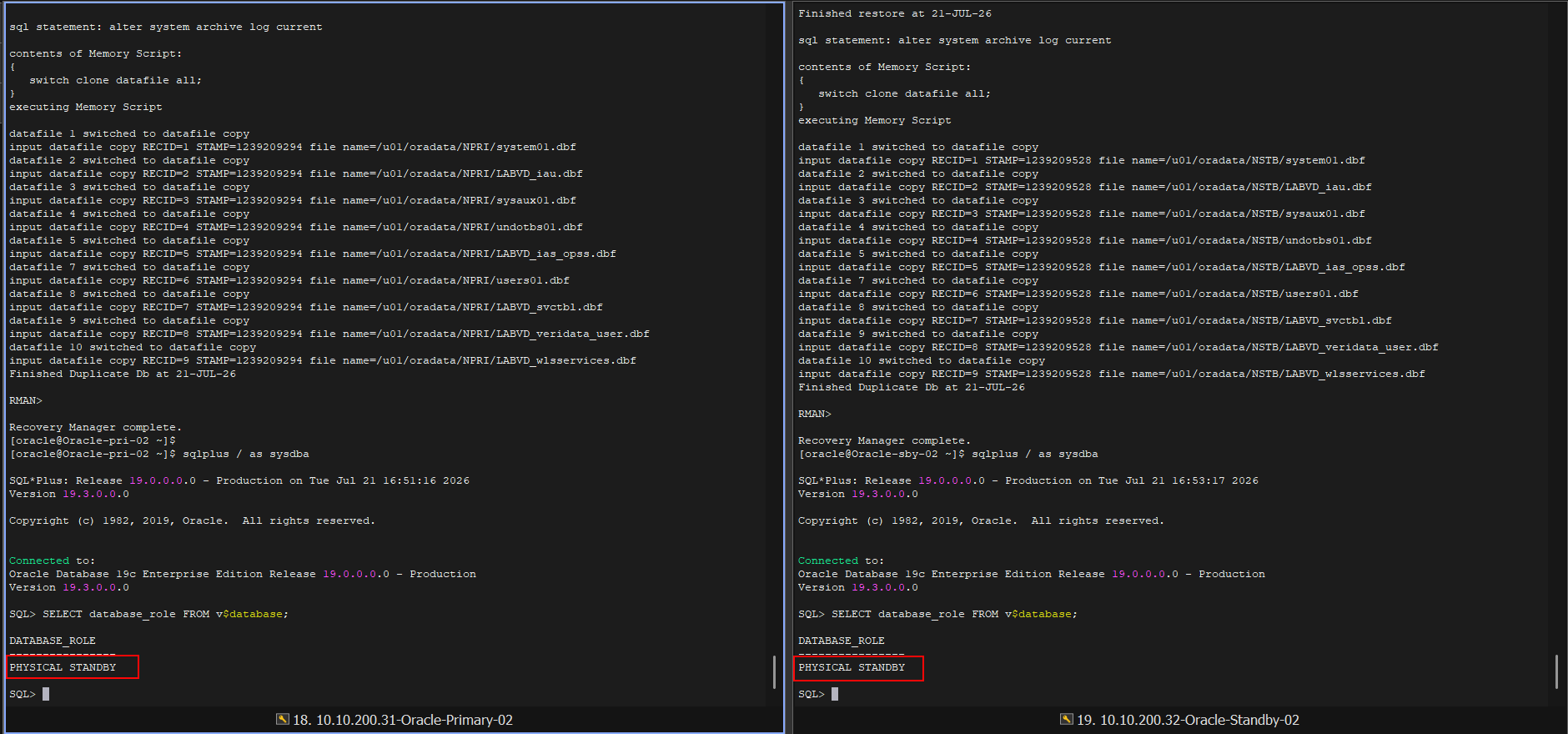
Task: Click the NPRI/users01.dbf file line
Action: coord(289,280)
